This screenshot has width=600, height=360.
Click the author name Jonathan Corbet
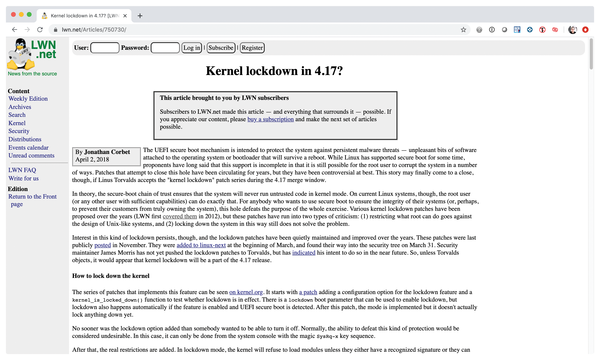107,152
